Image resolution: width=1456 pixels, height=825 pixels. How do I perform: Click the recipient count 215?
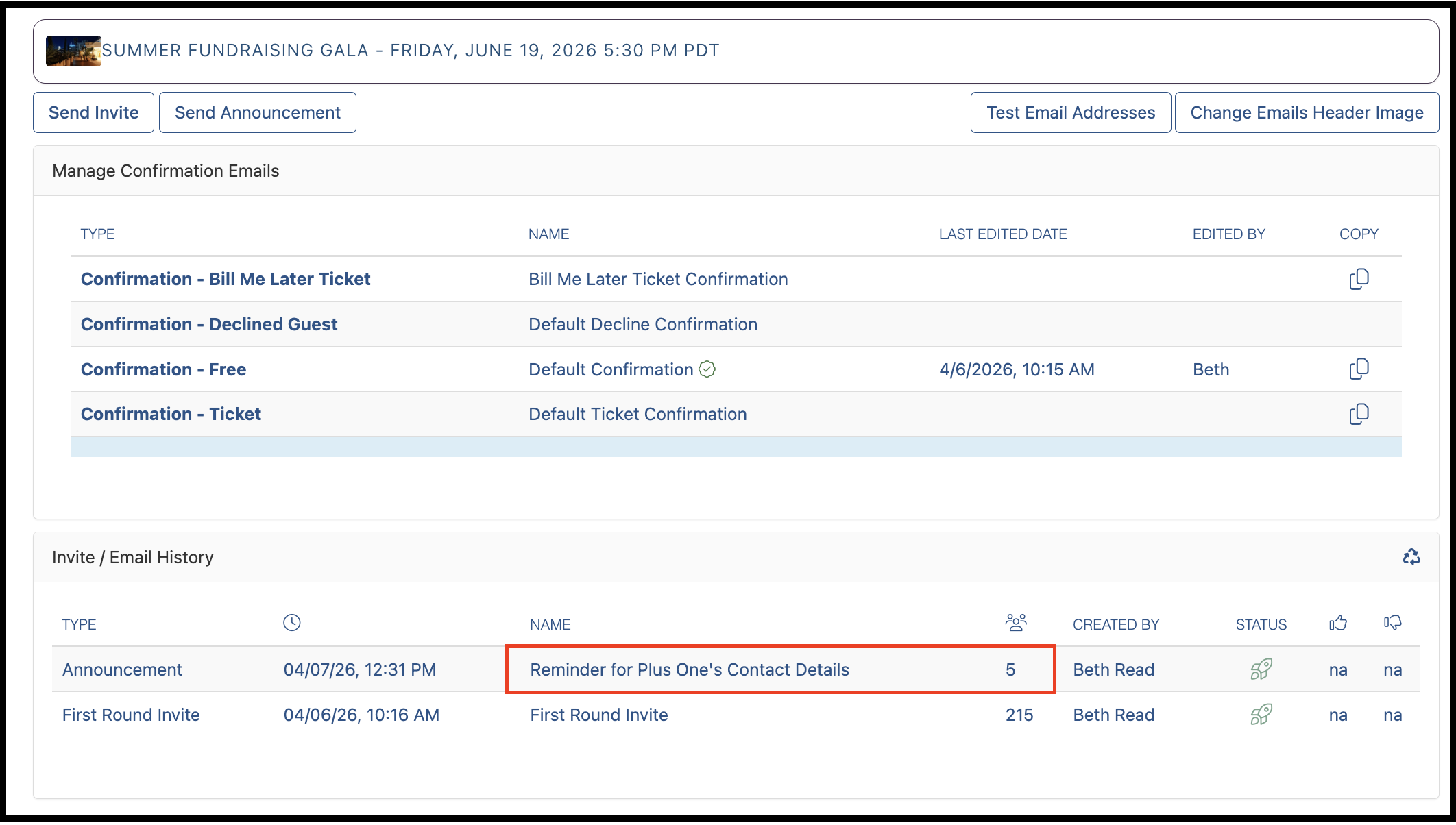point(1019,715)
